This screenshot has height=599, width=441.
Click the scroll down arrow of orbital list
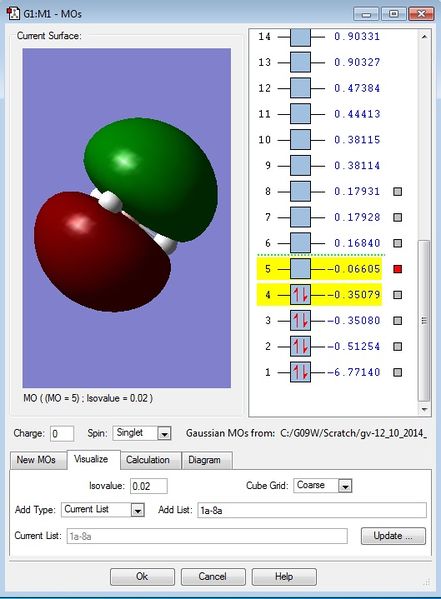point(424,409)
